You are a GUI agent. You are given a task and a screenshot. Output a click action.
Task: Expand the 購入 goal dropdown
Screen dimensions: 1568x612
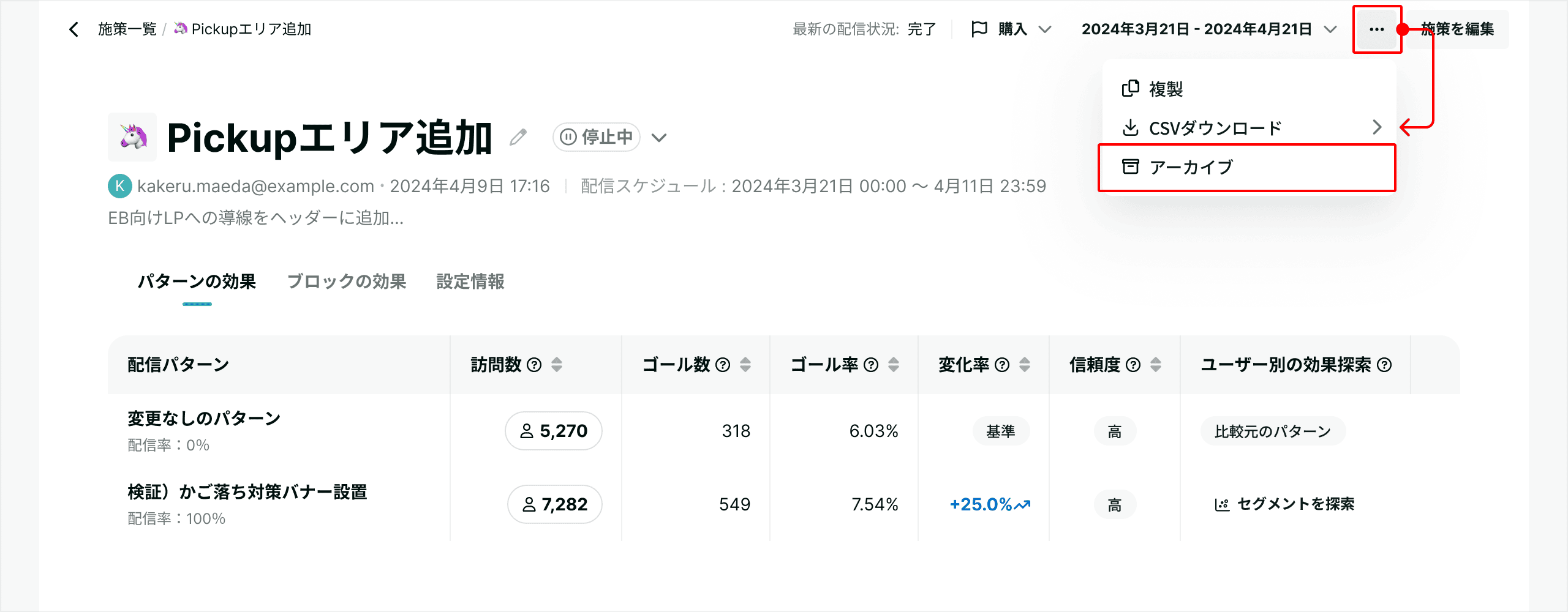pyautogui.click(x=1012, y=29)
